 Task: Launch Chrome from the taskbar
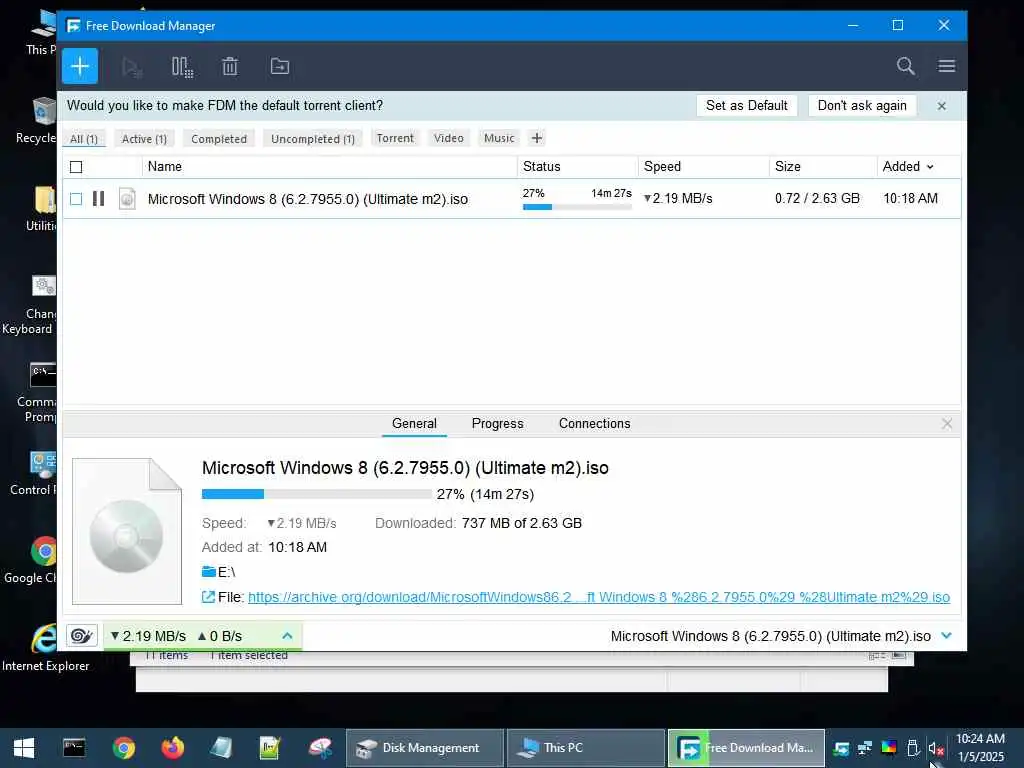pyautogui.click(x=123, y=748)
